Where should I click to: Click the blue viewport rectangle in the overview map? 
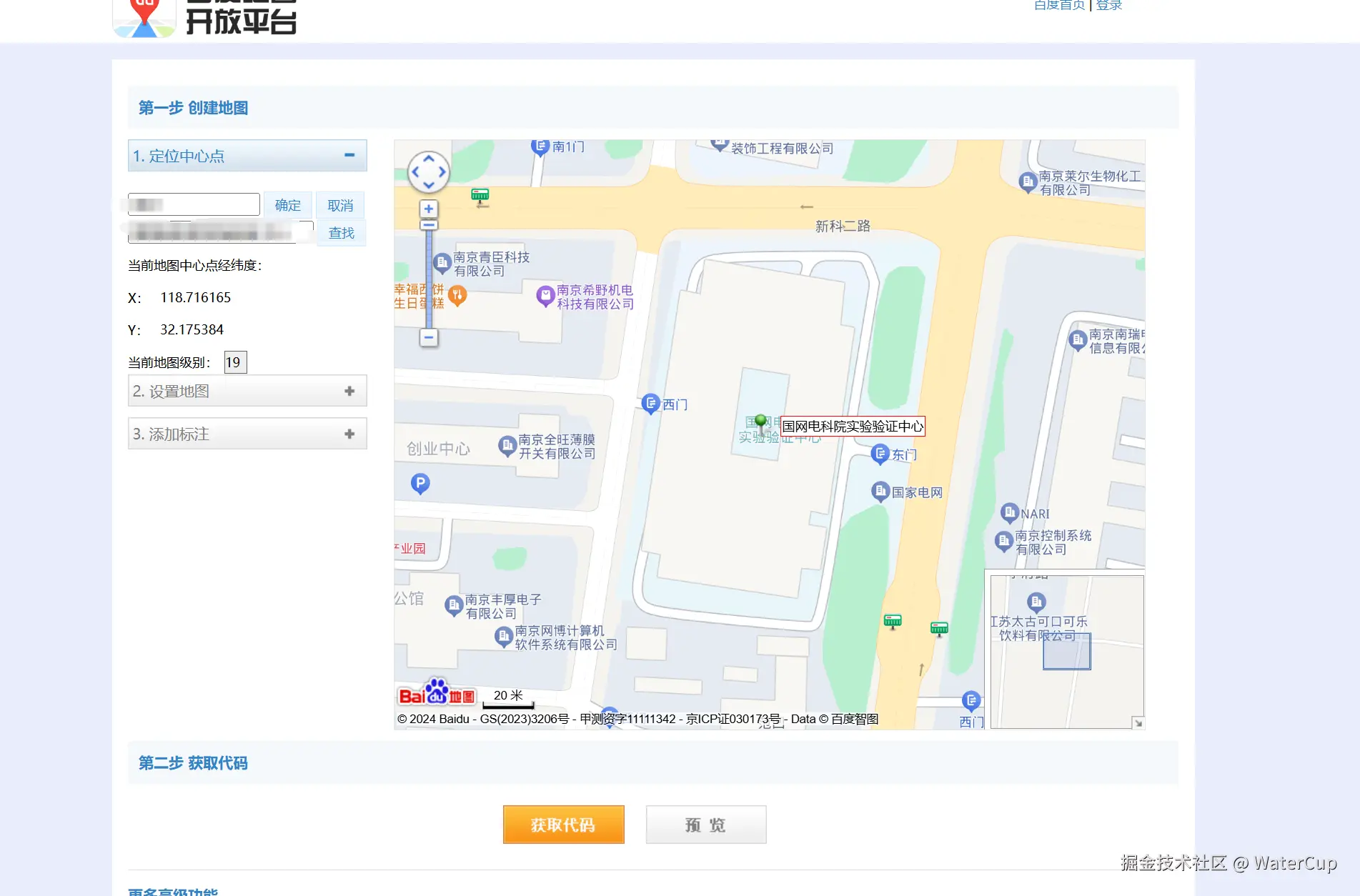tap(1066, 651)
